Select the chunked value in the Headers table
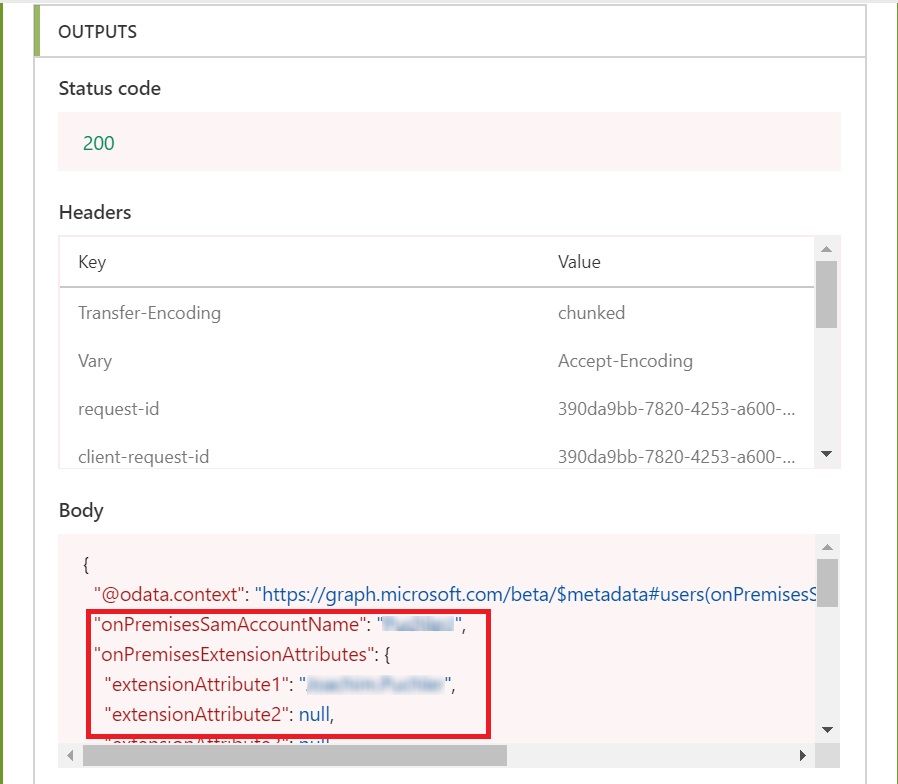This screenshot has width=898, height=784. tap(591, 312)
